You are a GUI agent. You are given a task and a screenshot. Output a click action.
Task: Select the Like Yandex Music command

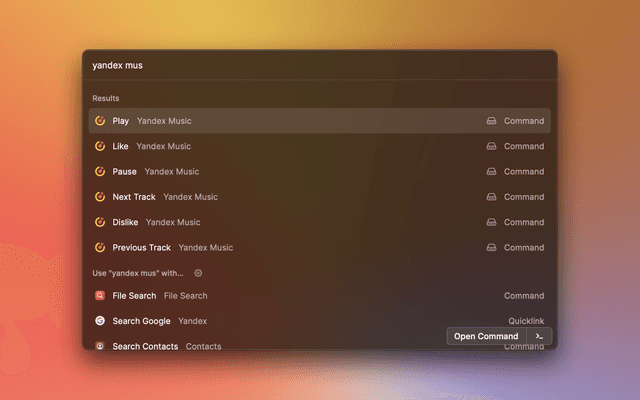(x=320, y=146)
